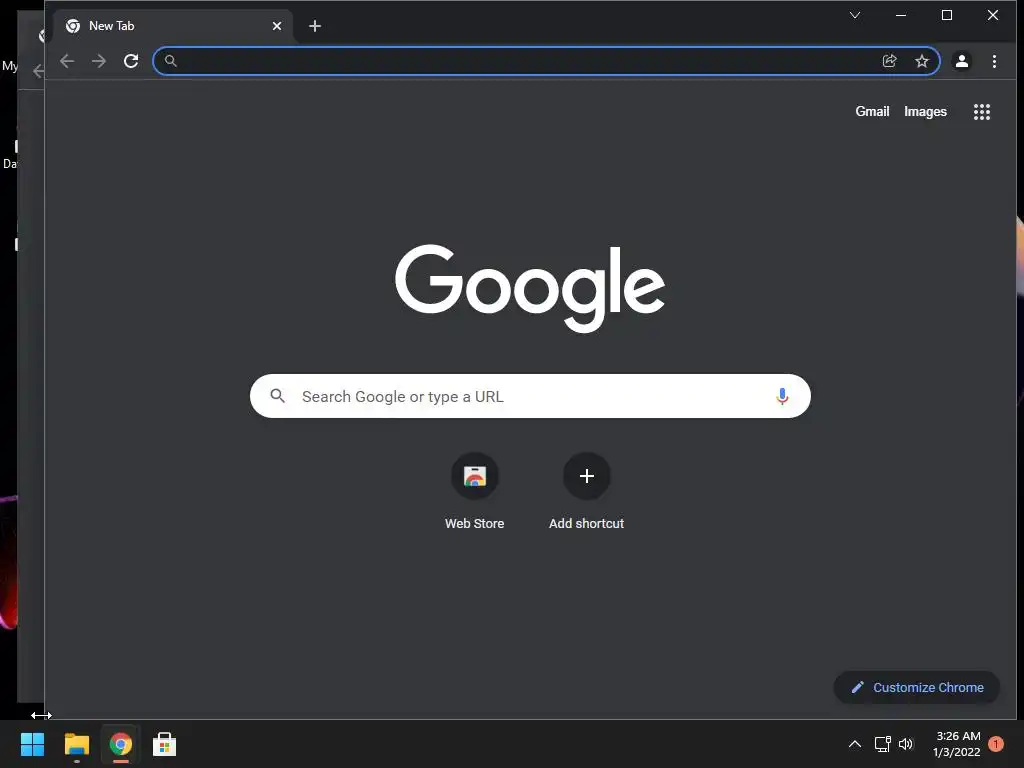Start voice search with the microphone icon
The height and width of the screenshot is (768, 1024).
point(782,396)
